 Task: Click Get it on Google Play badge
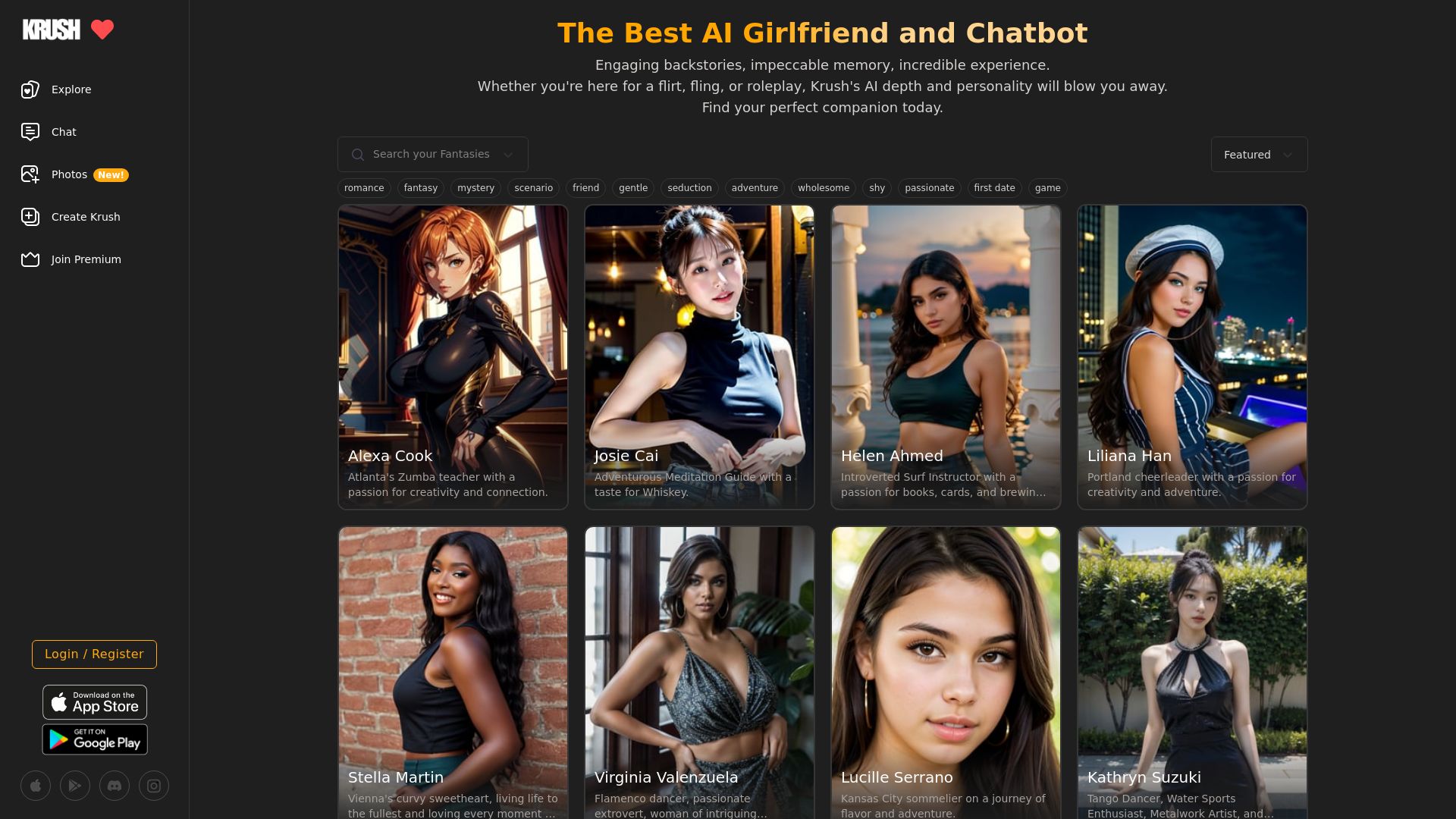coord(95,739)
